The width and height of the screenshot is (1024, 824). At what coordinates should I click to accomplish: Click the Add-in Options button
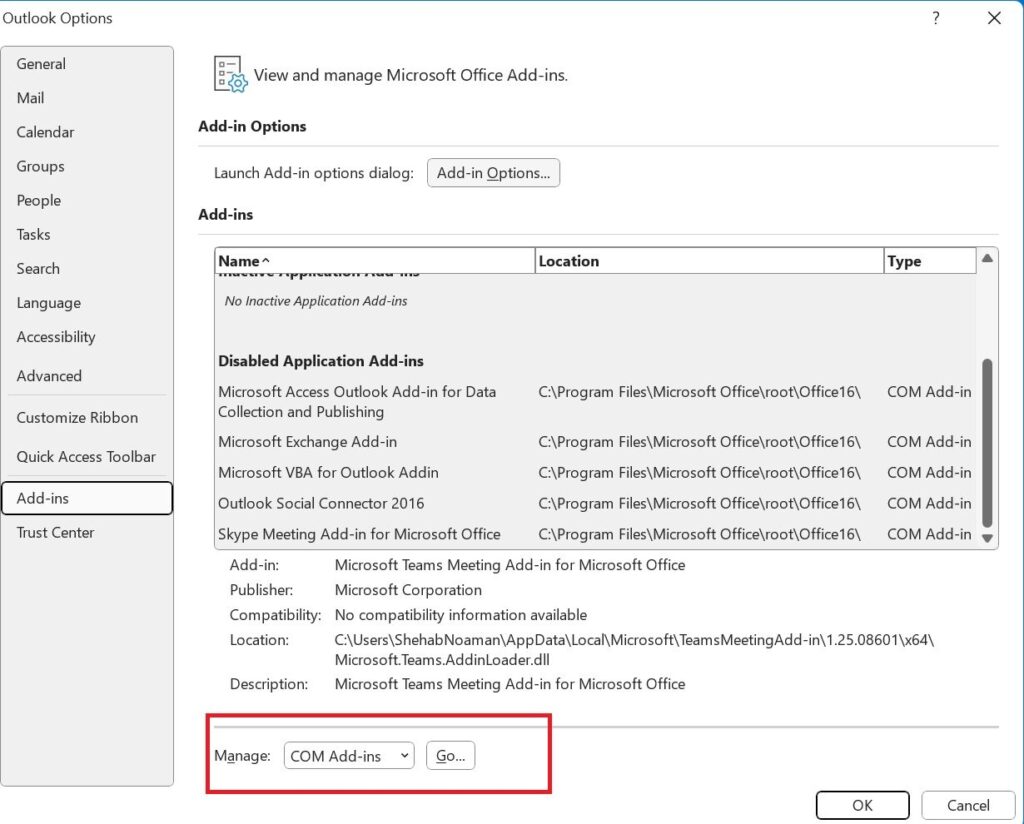click(x=493, y=173)
